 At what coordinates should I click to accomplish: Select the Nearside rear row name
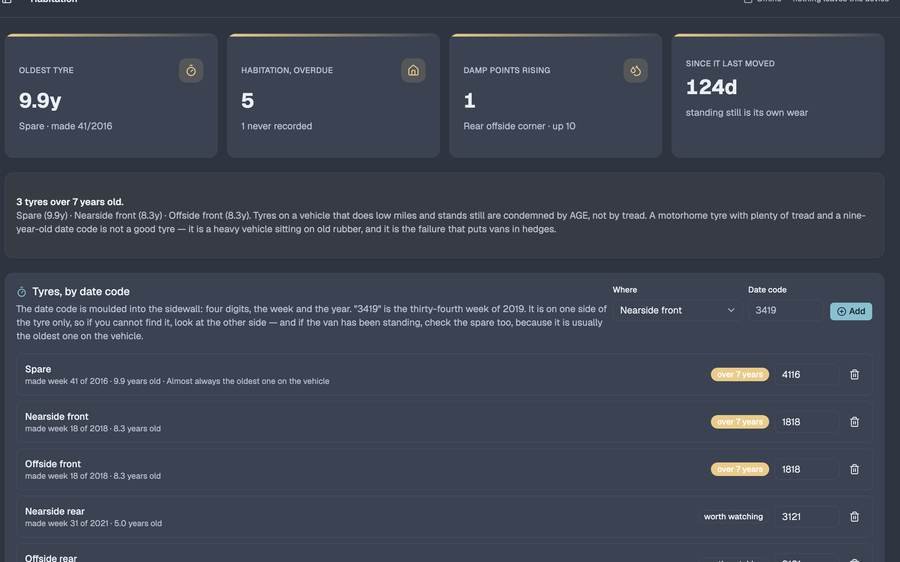(x=55, y=511)
